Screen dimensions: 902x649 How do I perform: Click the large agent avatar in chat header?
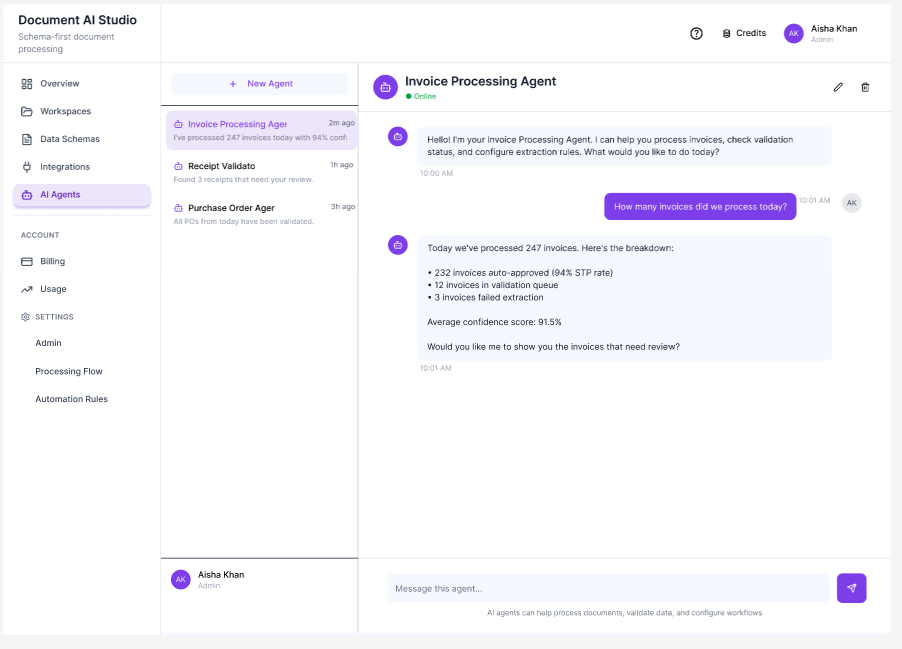click(x=385, y=87)
